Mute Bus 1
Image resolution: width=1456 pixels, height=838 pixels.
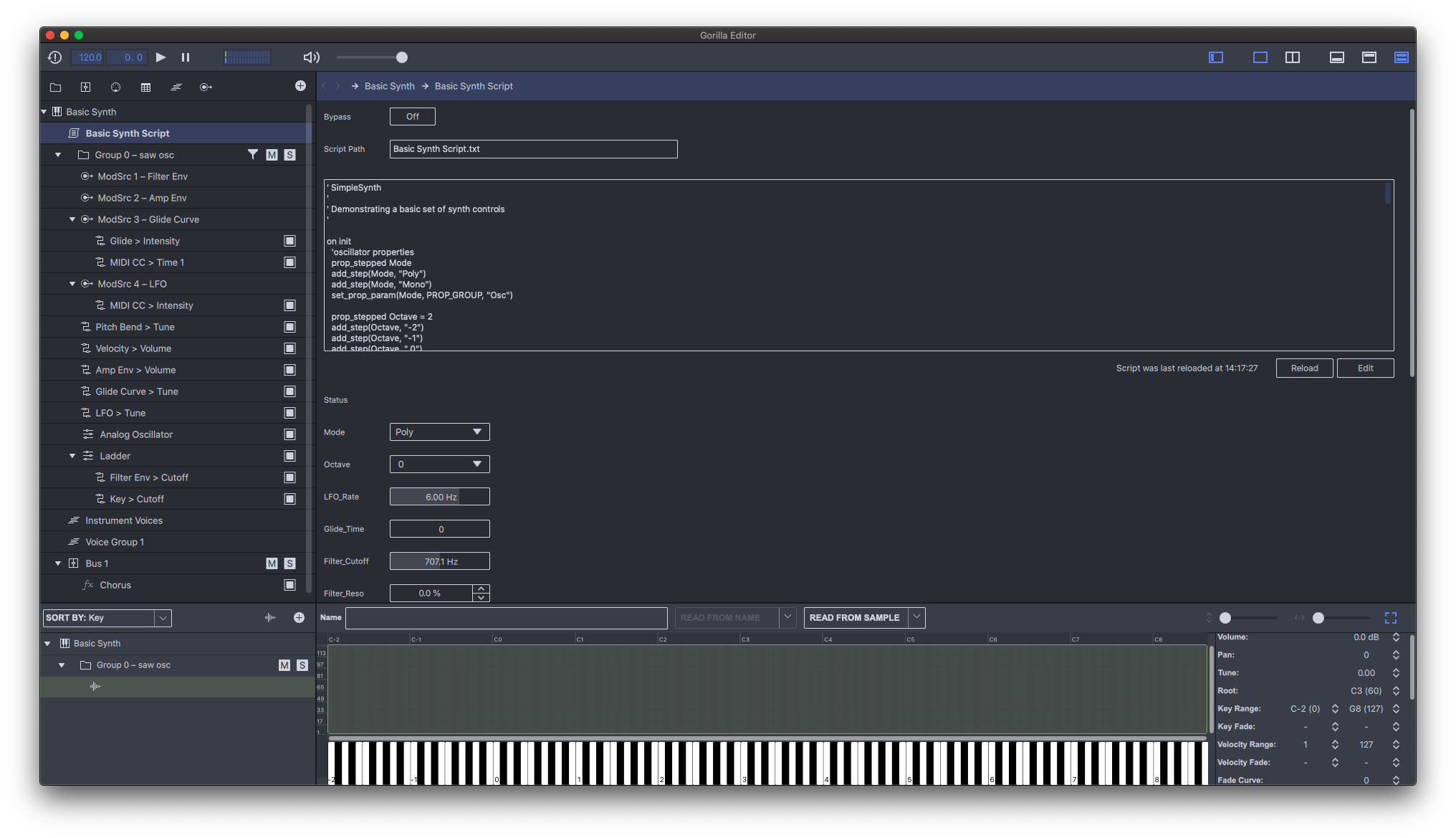tap(272, 563)
